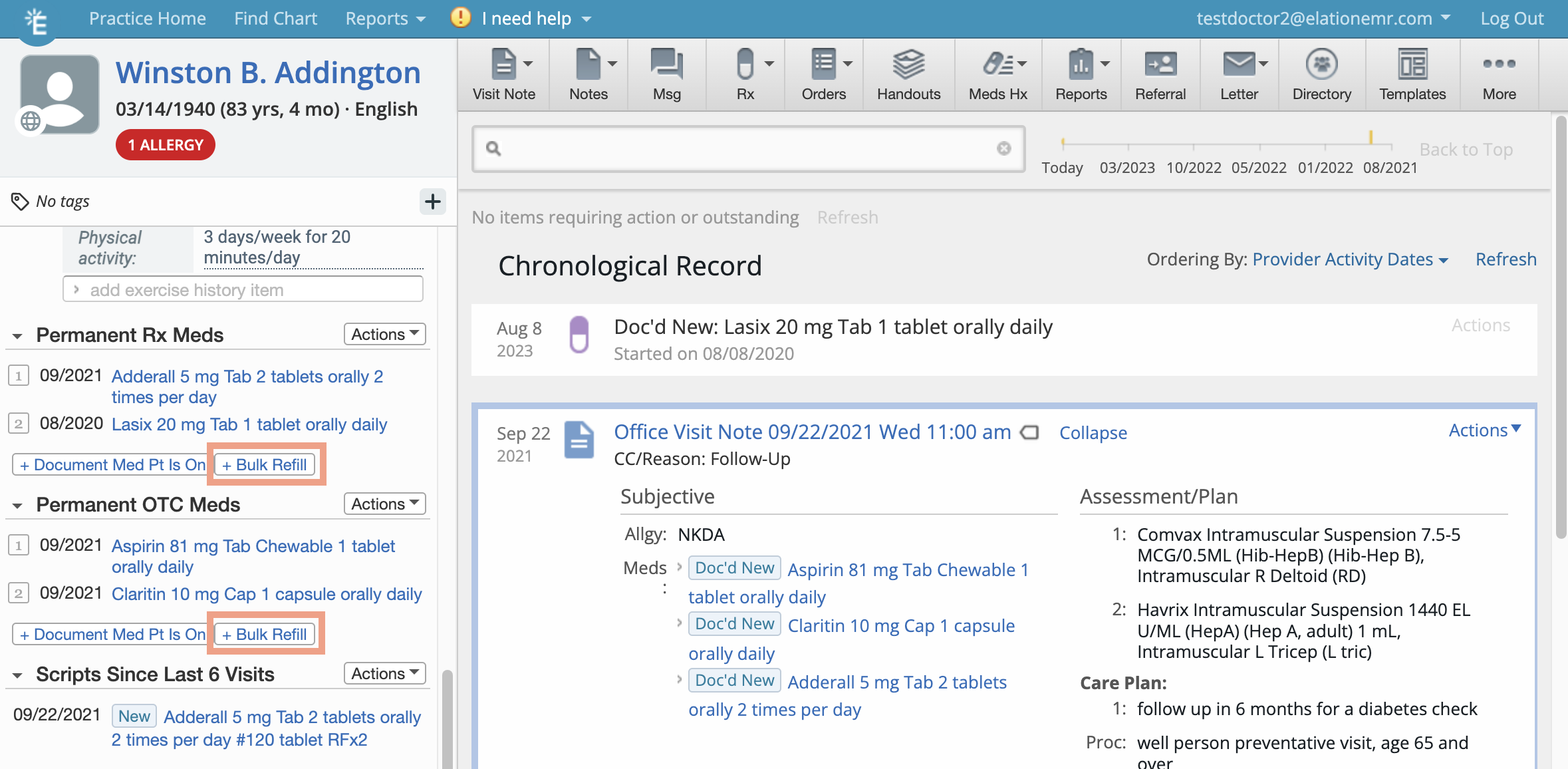1568x769 pixels.
Task: Open Actions dropdown for Permanent Rx Meds
Action: click(x=384, y=334)
